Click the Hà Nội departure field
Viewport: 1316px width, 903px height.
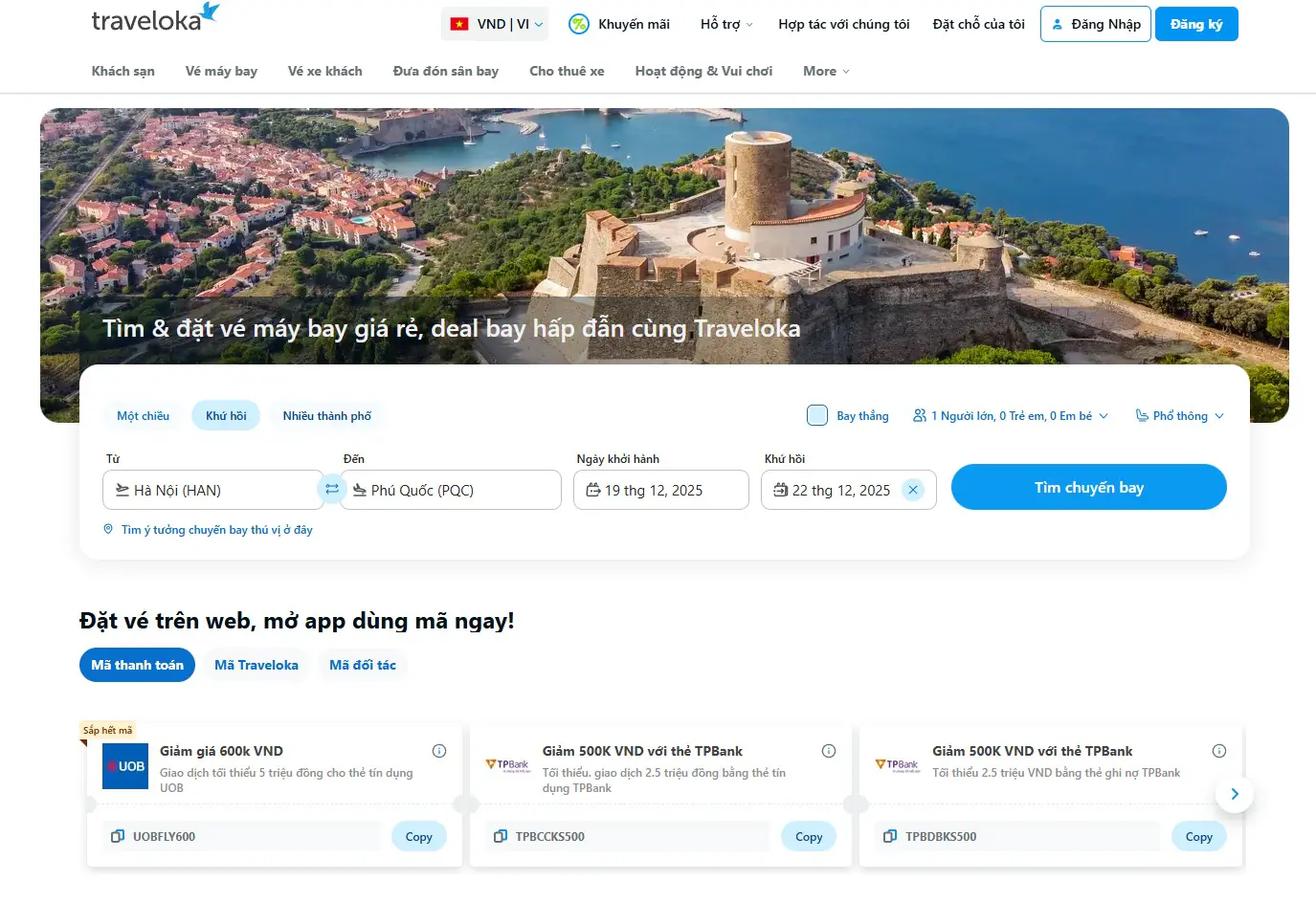tap(212, 490)
